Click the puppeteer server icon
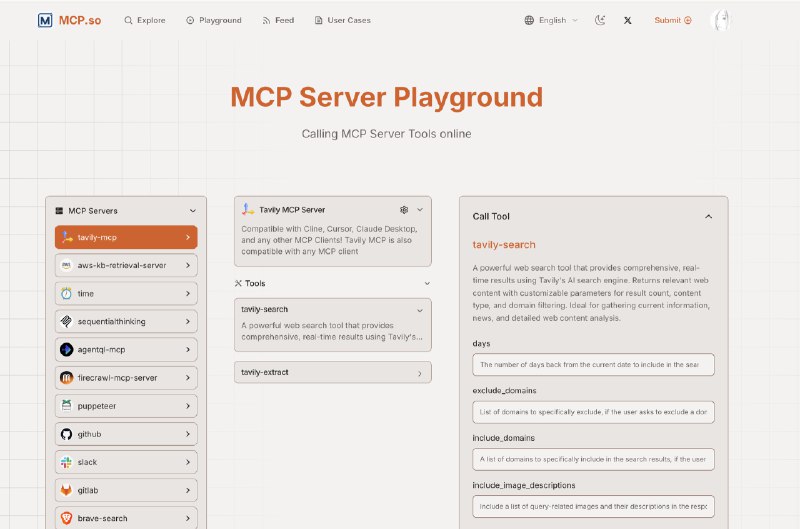This screenshot has height=529, width=800. pyautogui.click(x=66, y=406)
